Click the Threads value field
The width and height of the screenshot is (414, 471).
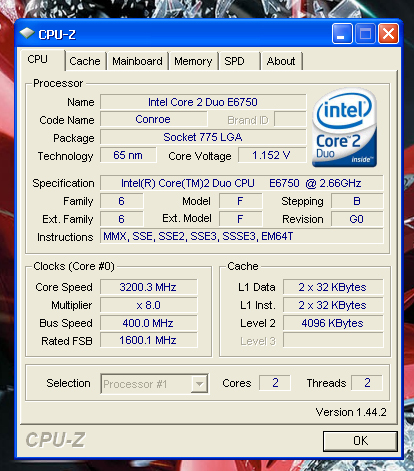367,383
